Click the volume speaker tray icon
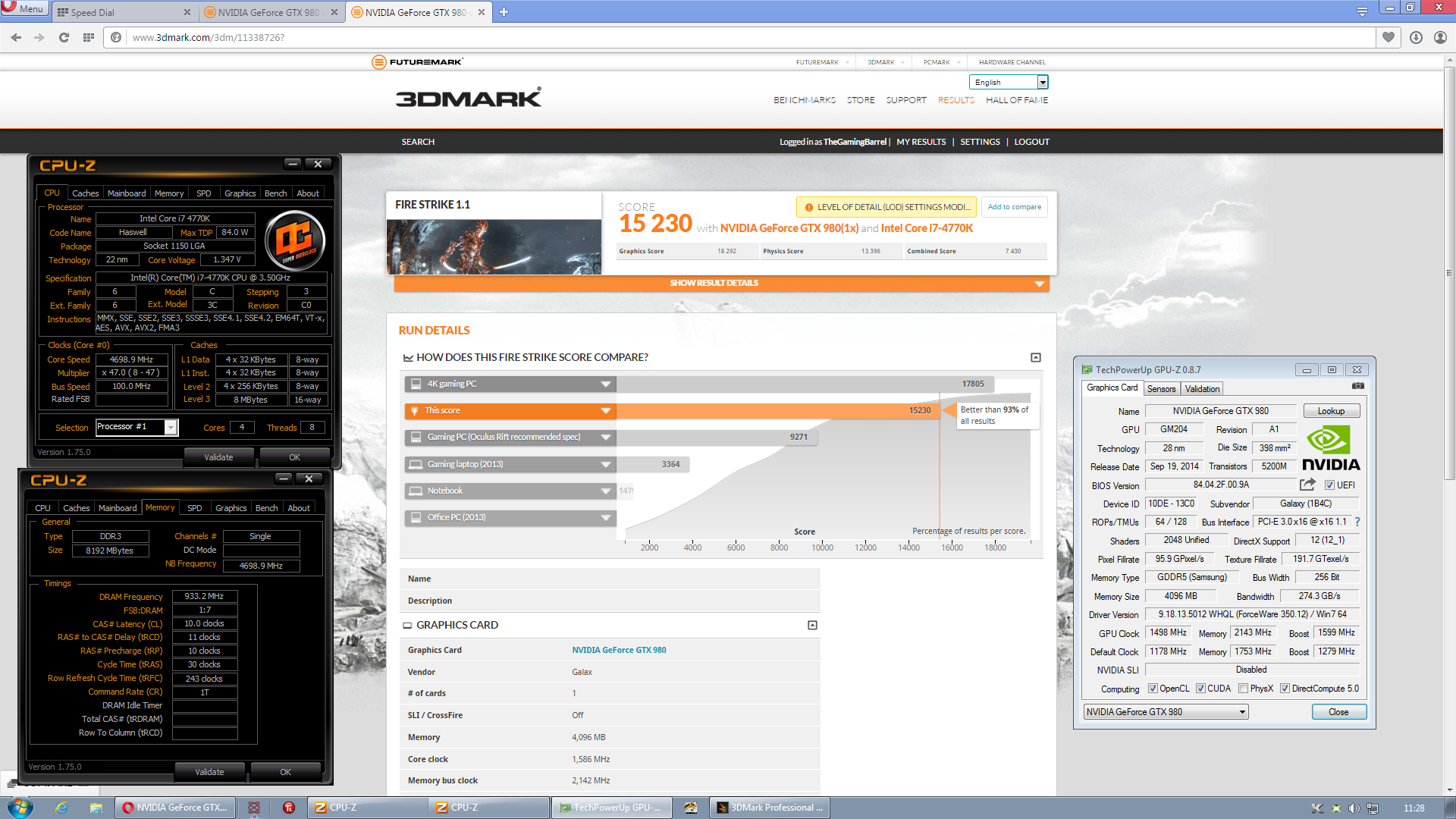 click(1354, 808)
